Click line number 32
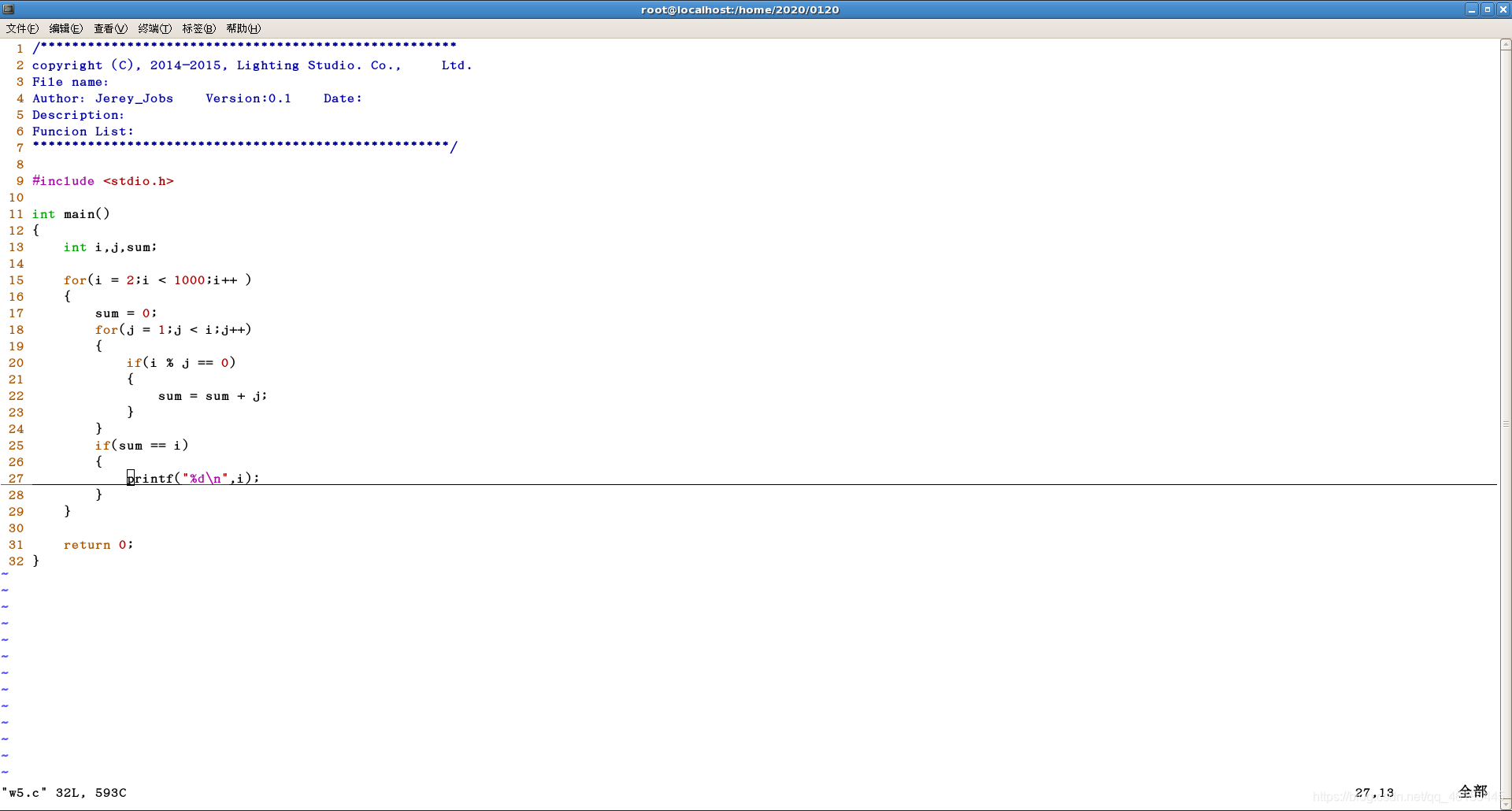The image size is (1512, 811). click(16, 561)
